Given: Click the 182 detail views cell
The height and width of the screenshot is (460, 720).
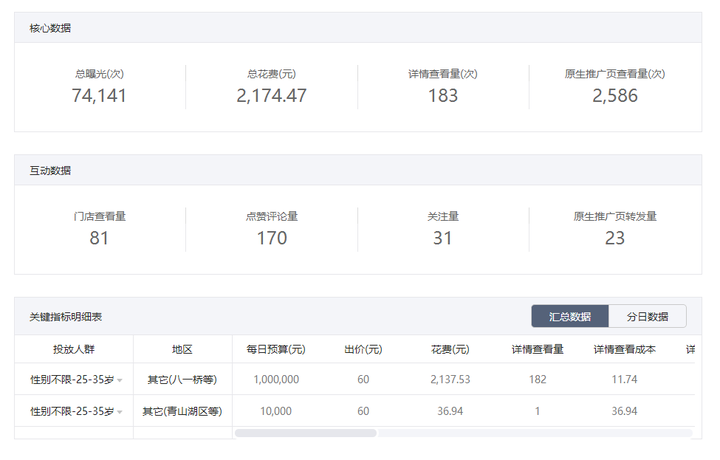Looking at the screenshot, I should 537,380.
